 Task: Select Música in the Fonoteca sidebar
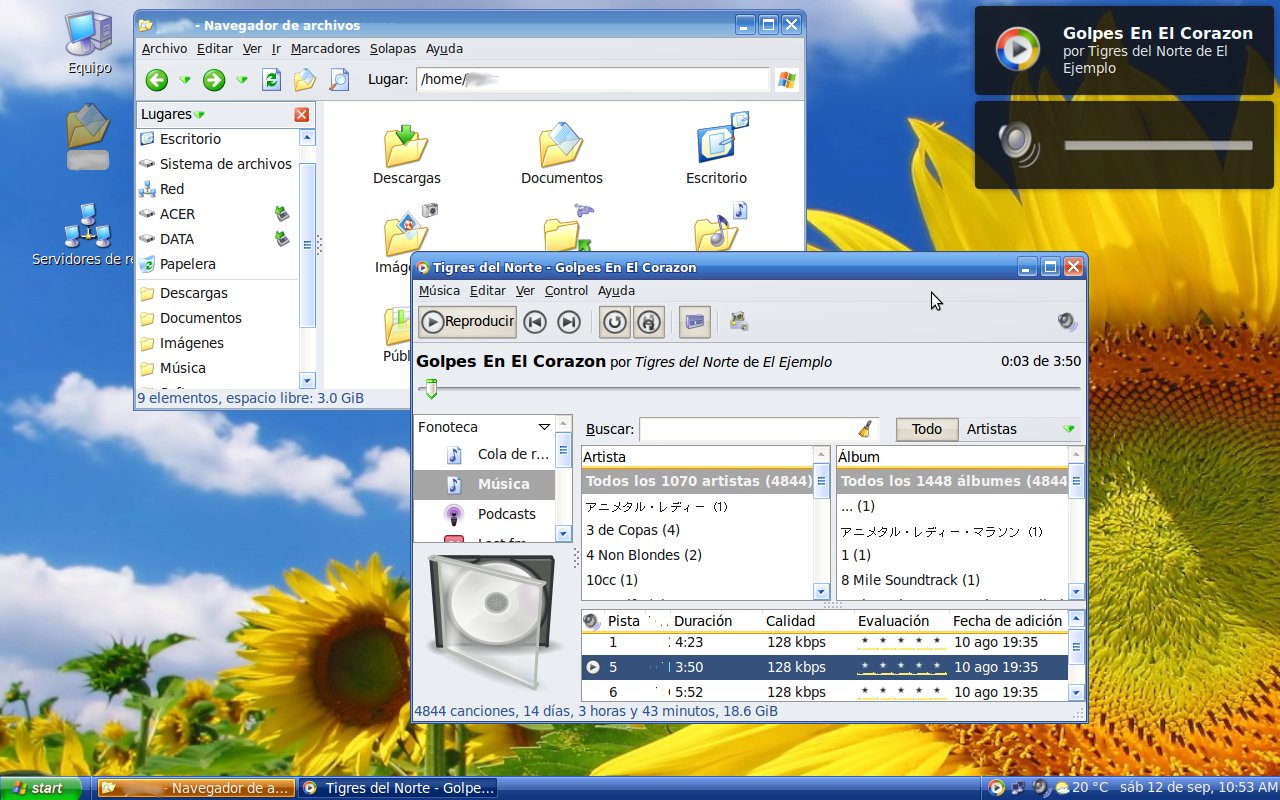tap(484, 484)
